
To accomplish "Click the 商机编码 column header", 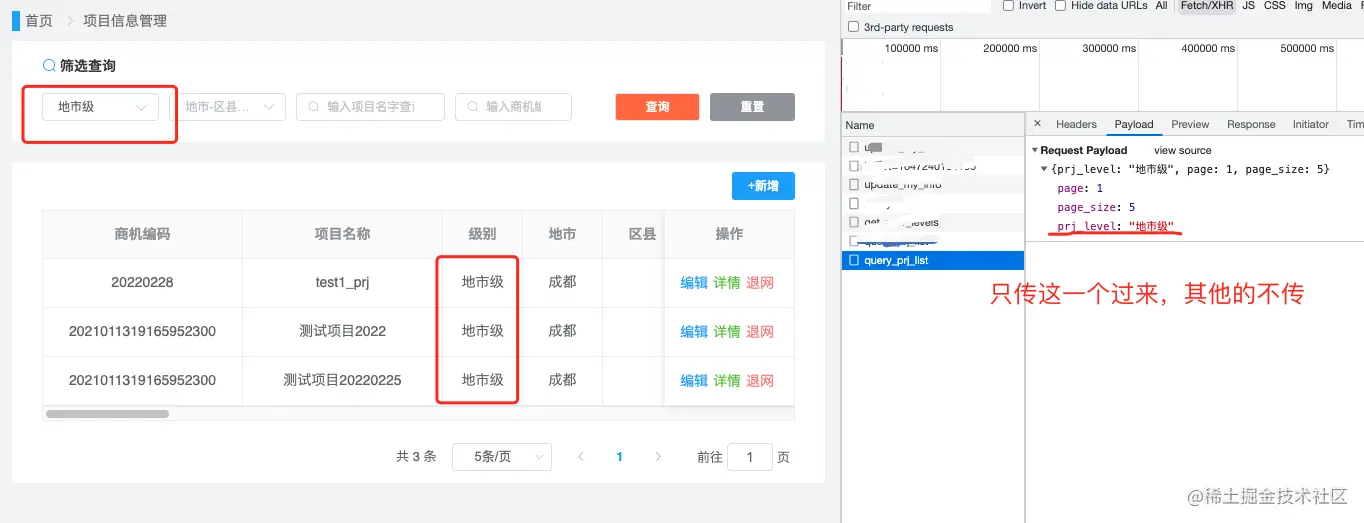I will (142, 234).
